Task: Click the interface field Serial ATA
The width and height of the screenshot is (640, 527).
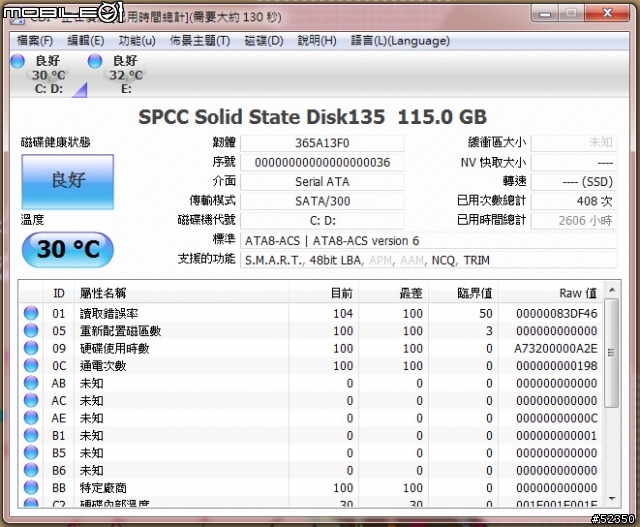Action: click(322, 182)
